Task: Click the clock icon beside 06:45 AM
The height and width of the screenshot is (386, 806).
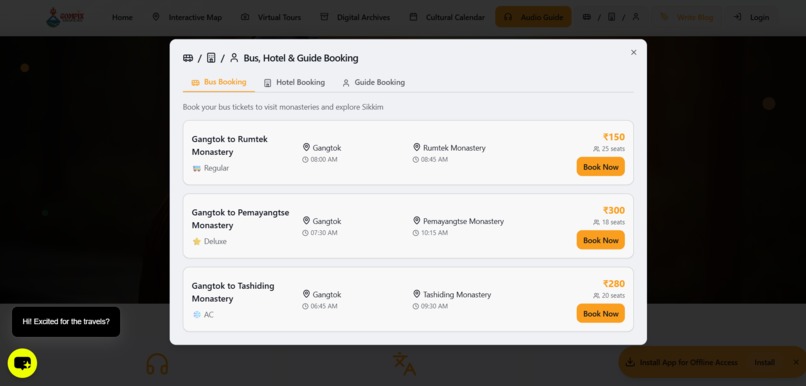Action: tap(306, 307)
